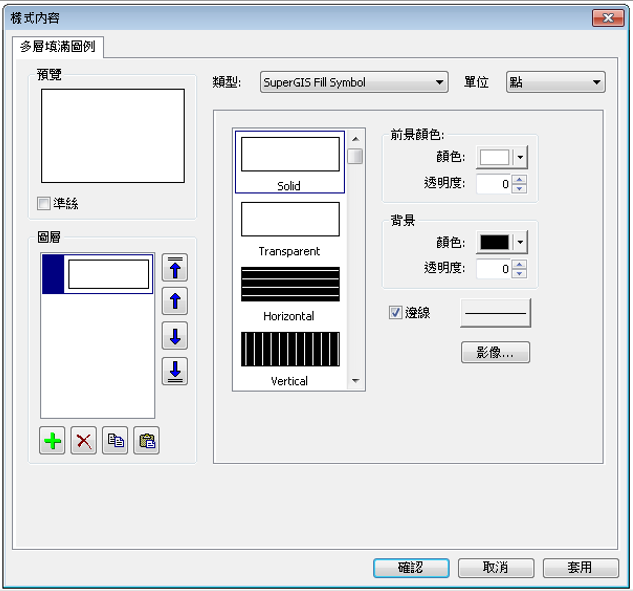The width and height of the screenshot is (633, 591).
Task: Copy the selected layer
Action: pyautogui.click(x=115, y=440)
